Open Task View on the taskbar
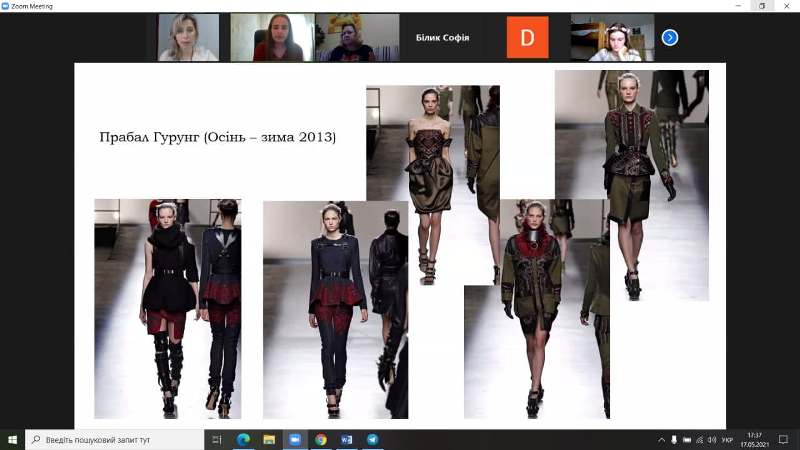This screenshot has height=450, width=800. (217, 439)
